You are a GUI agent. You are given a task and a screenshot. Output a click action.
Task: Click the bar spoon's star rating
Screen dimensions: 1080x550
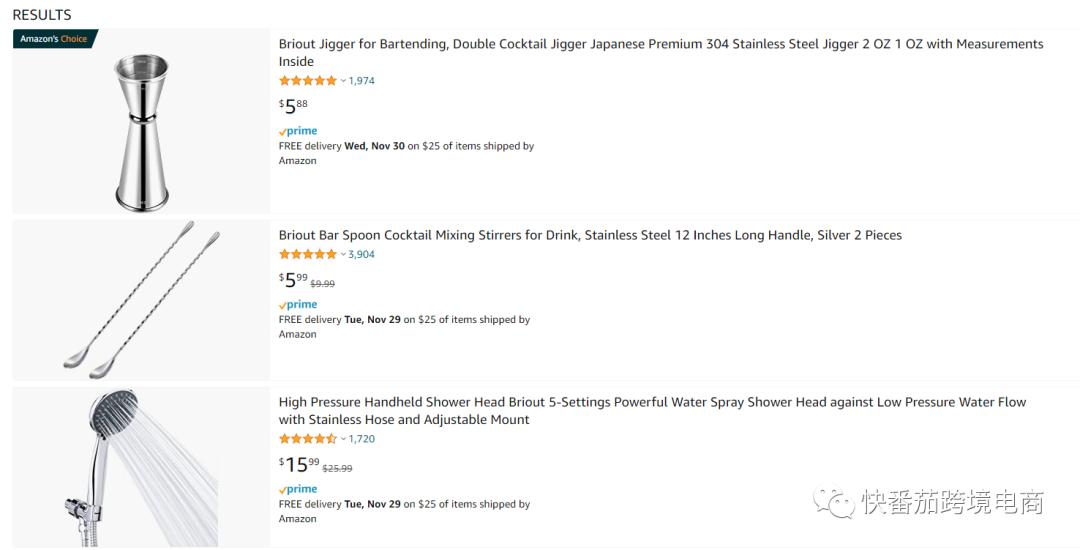[x=308, y=254]
